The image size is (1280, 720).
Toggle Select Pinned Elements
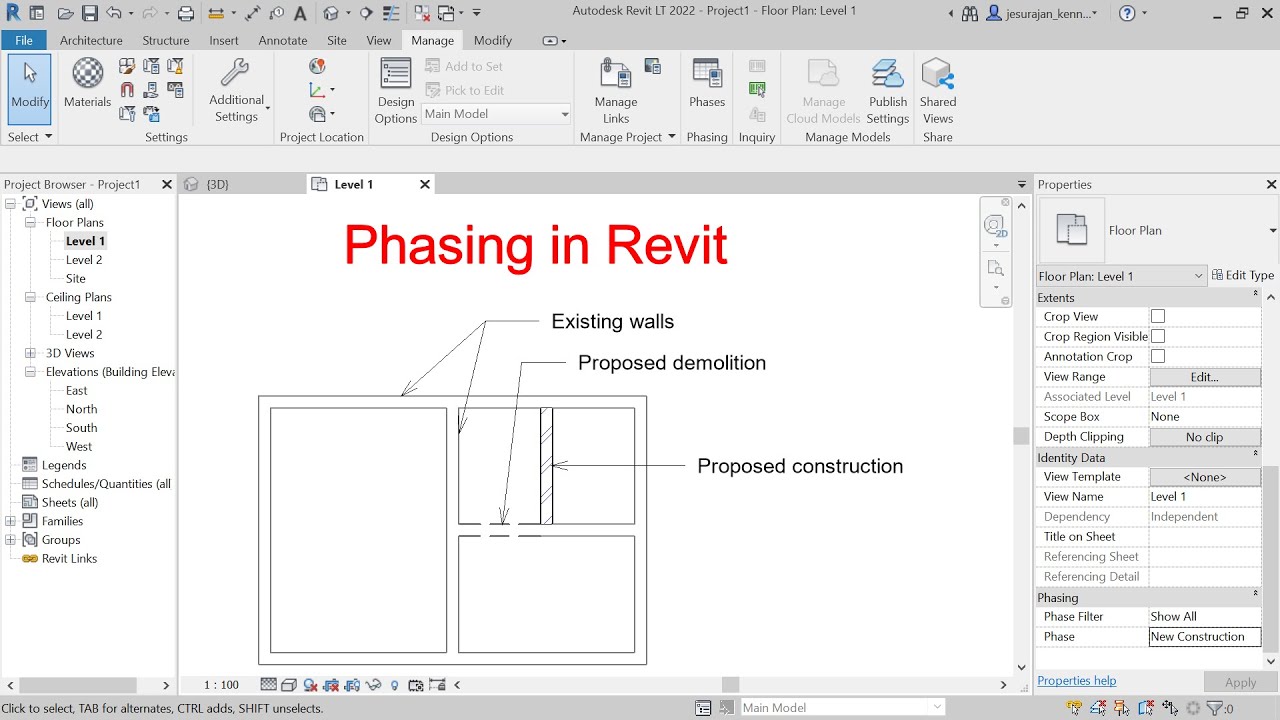pyautogui.click(x=1122, y=708)
